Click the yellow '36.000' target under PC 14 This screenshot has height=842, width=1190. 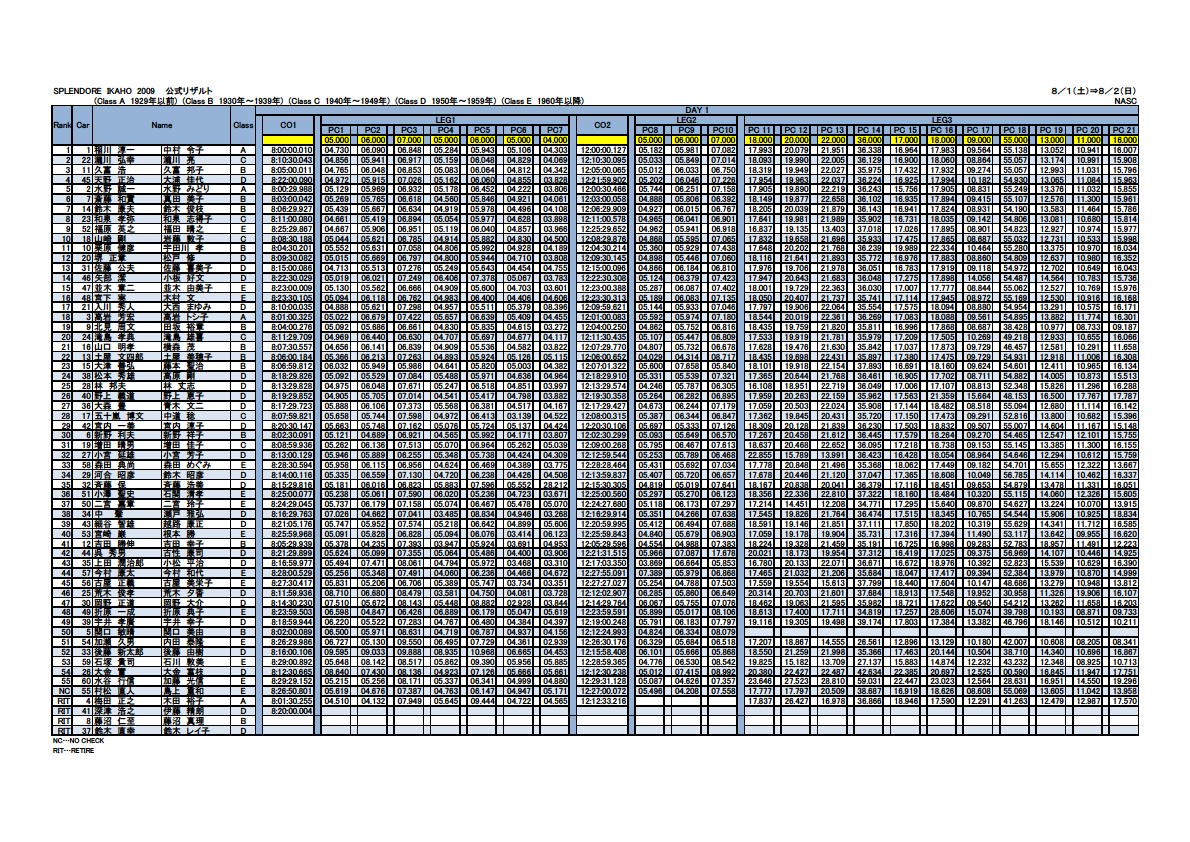click(x=869, y=140)
